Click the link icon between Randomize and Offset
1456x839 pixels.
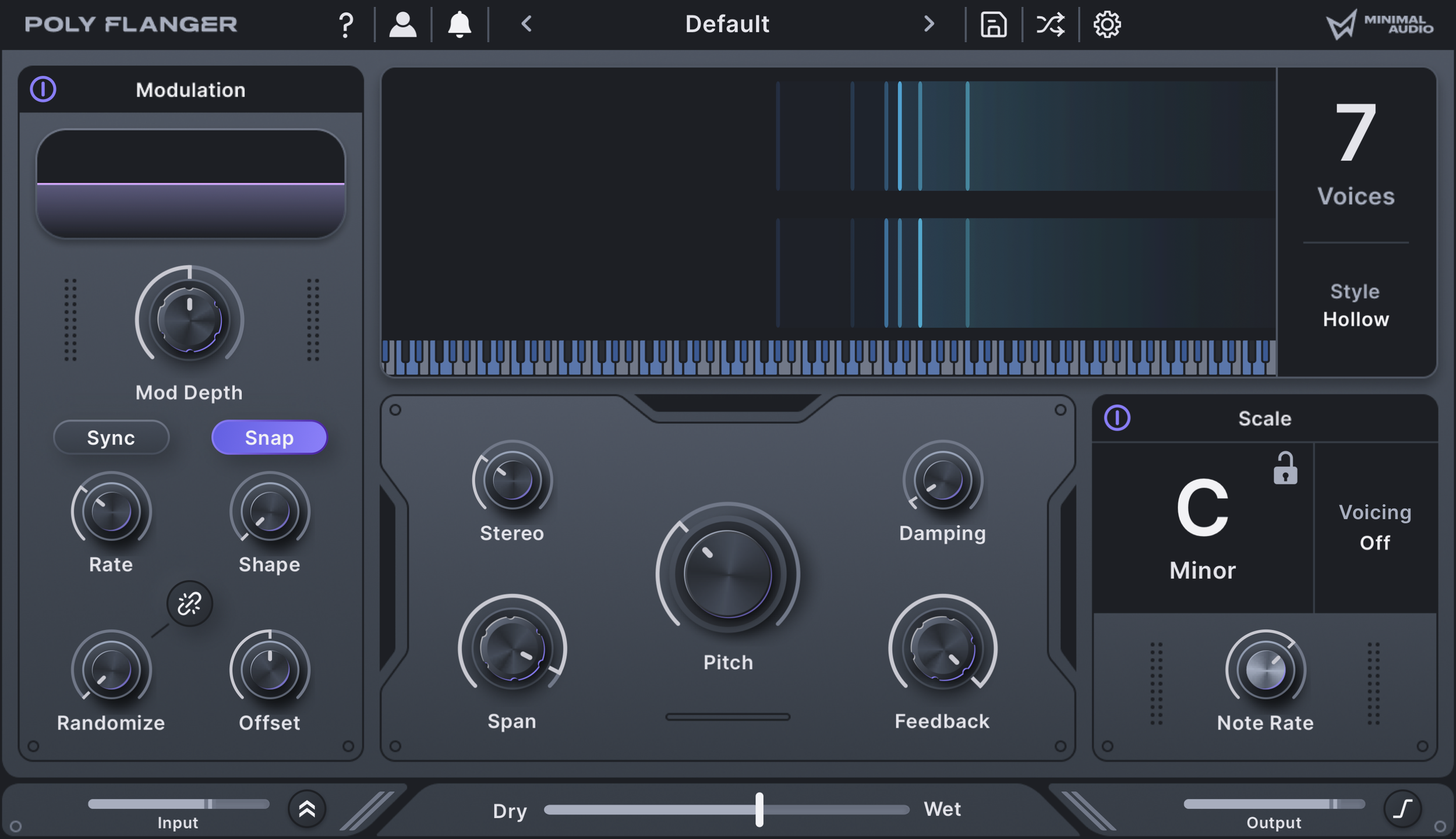point(189,604)
